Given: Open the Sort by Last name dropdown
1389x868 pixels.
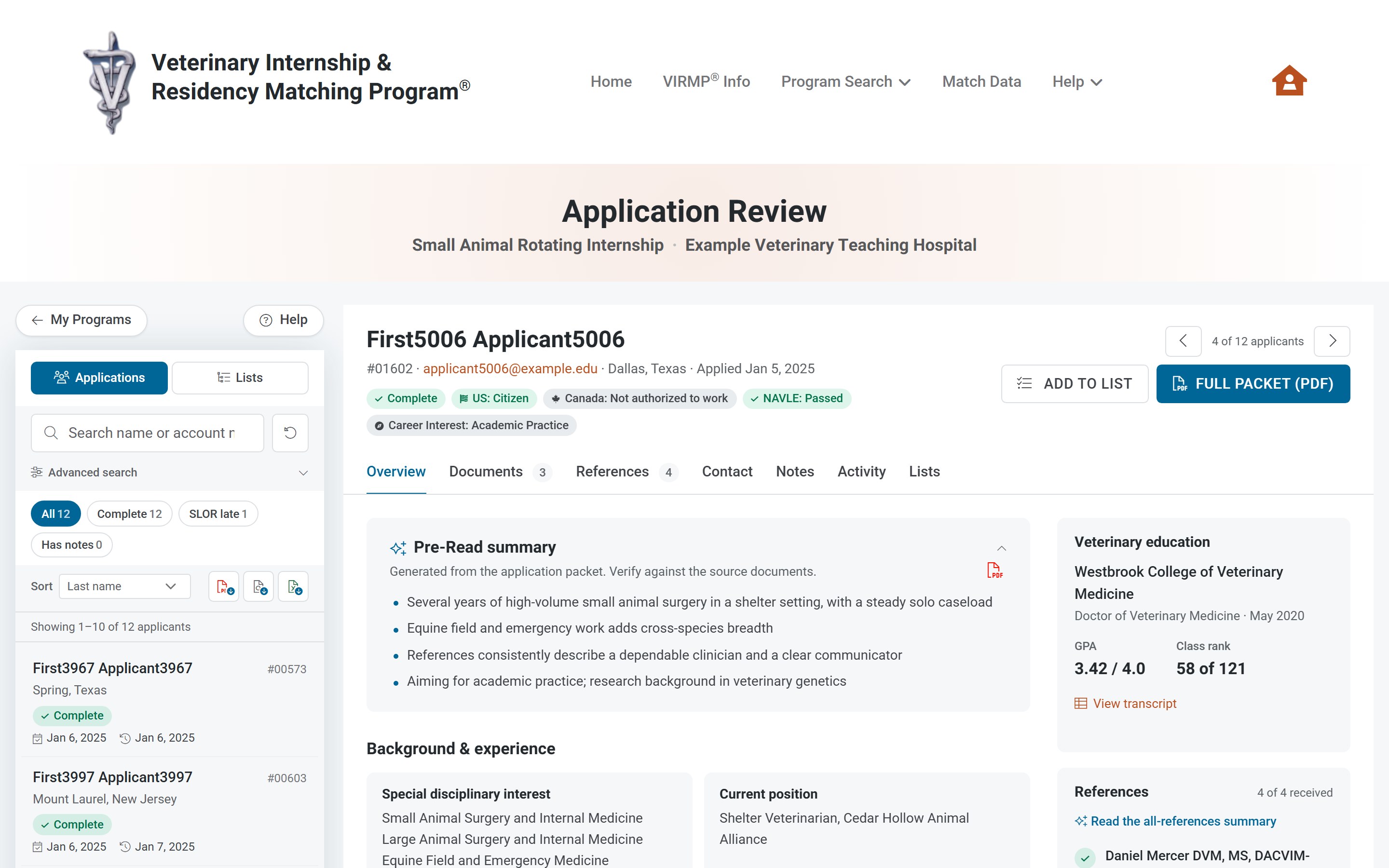Looking at the screenshot, I should point(124,586).
